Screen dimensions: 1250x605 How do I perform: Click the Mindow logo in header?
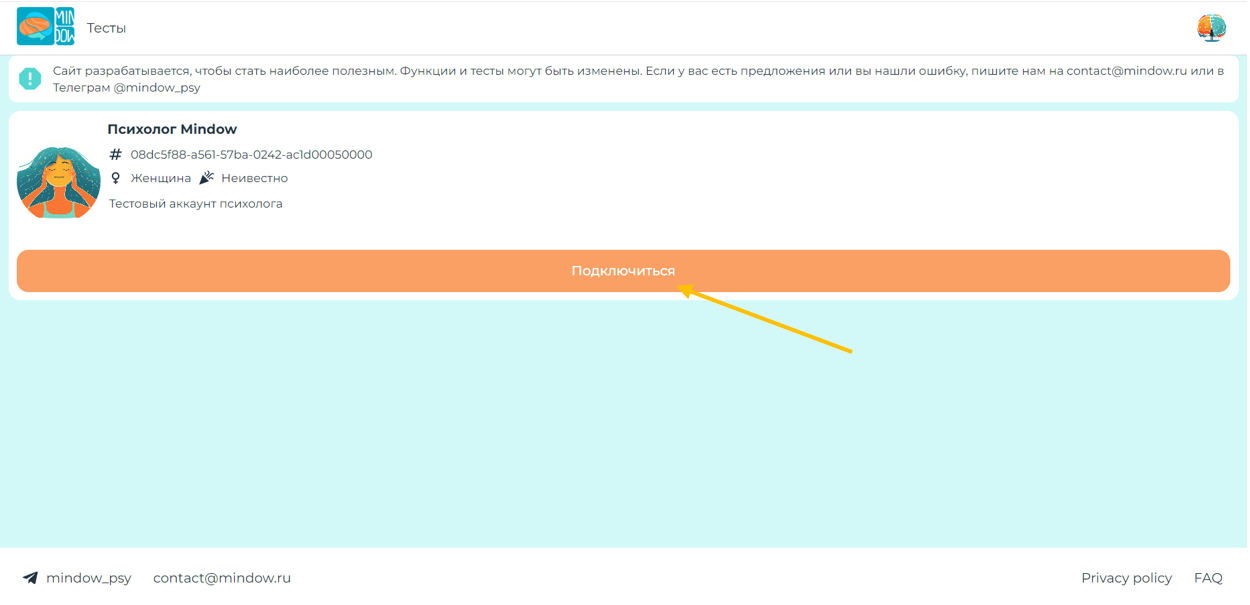(46, 27)
